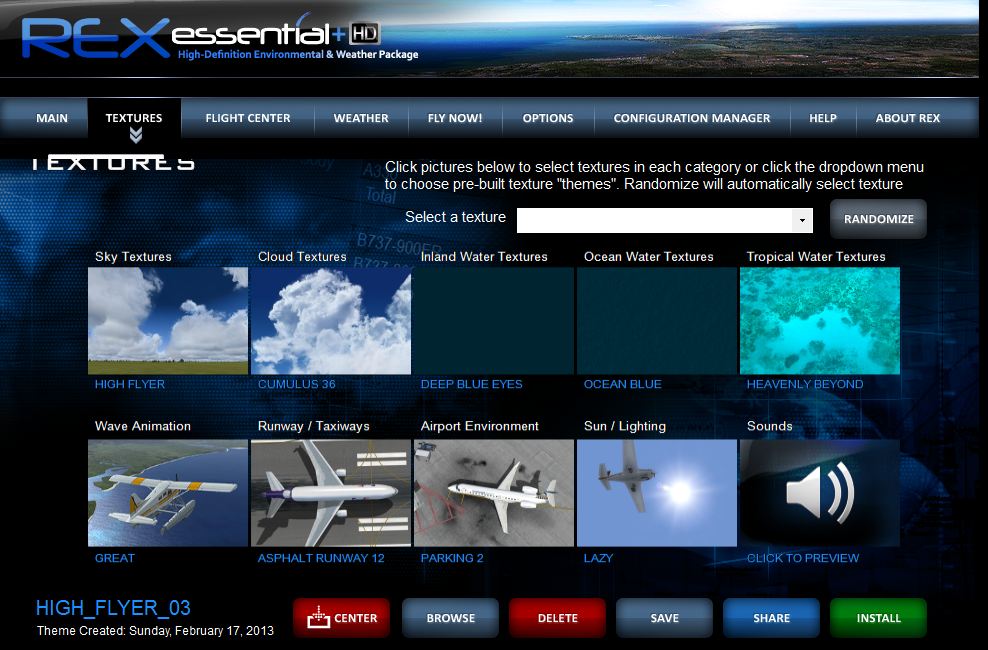This screenshot has width=988, height=650.
Task: Select the TEXTURES tab
Action: pos(134,118)
